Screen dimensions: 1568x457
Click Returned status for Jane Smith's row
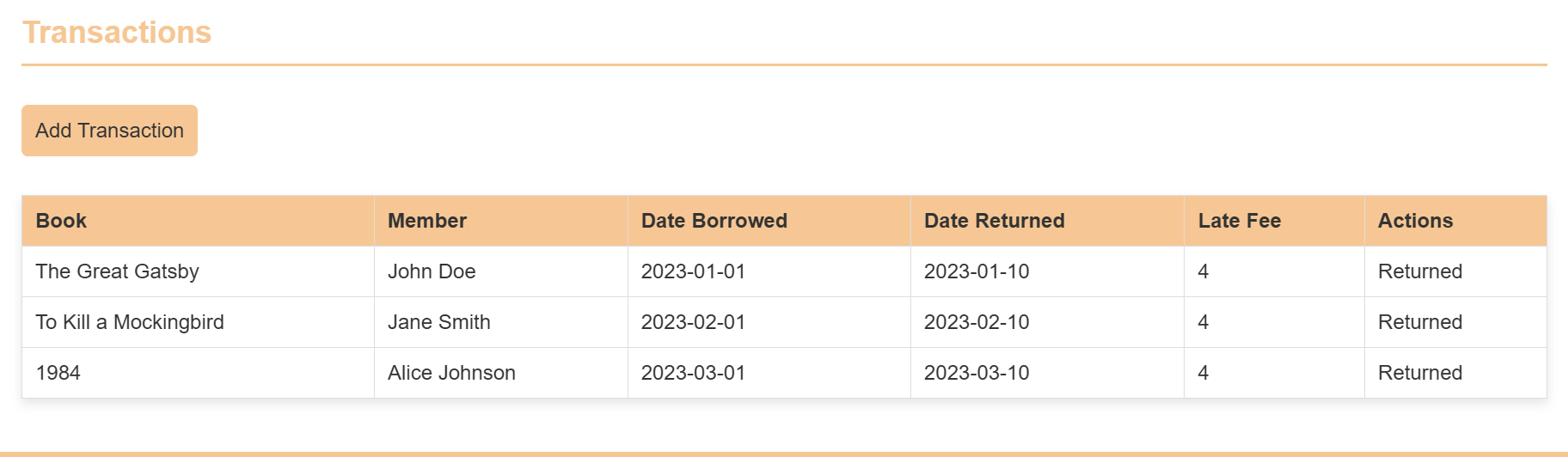pos(1419,322)
